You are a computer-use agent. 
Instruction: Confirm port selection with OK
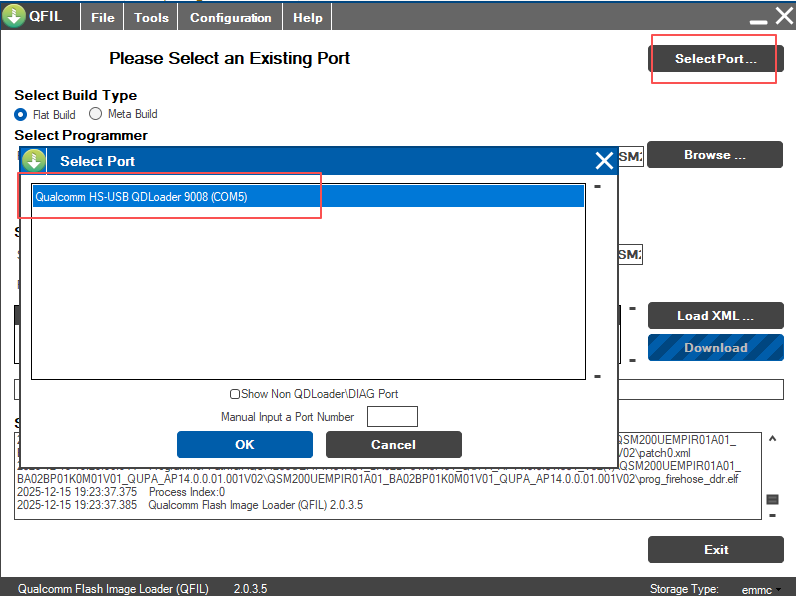tap(244, 444)
